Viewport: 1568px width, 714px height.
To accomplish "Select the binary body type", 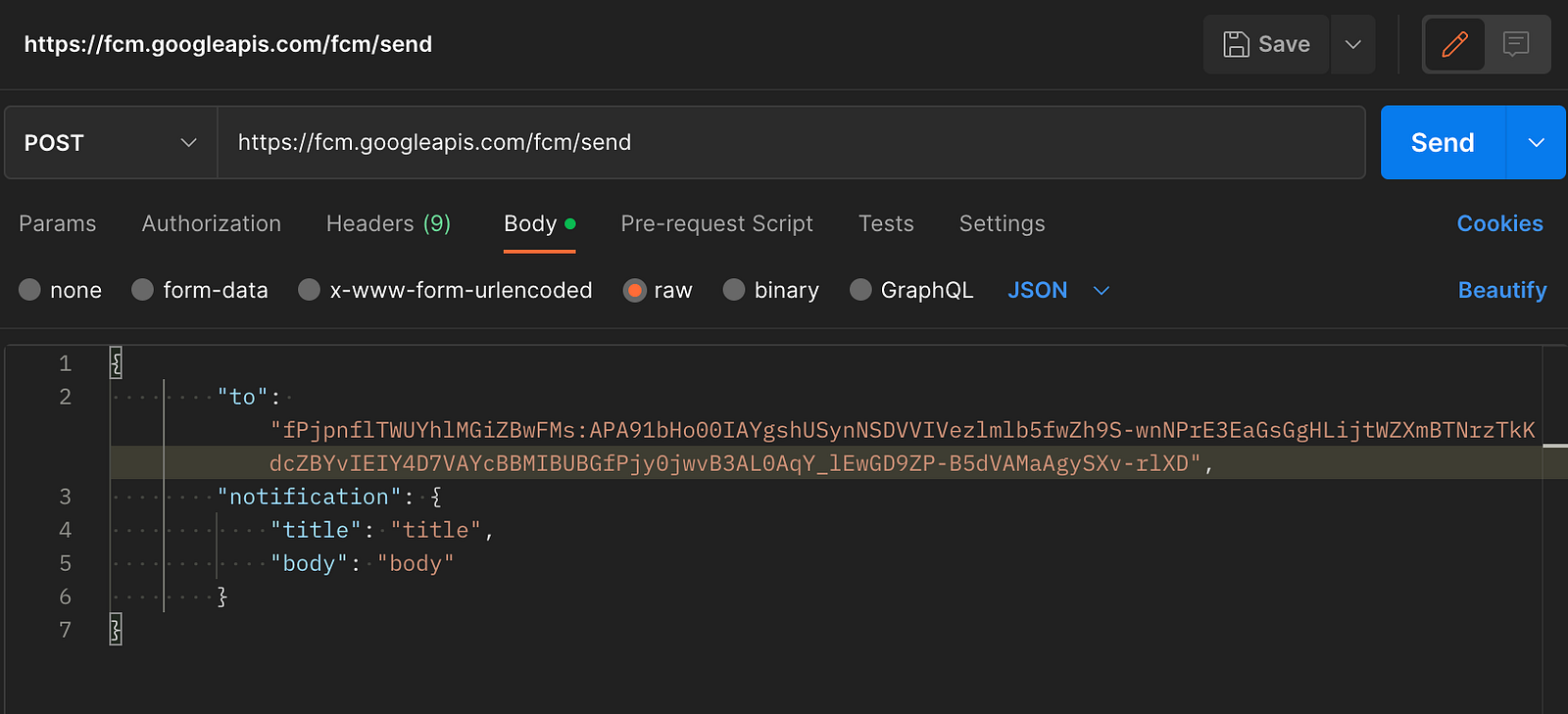I will coord(771,290).
